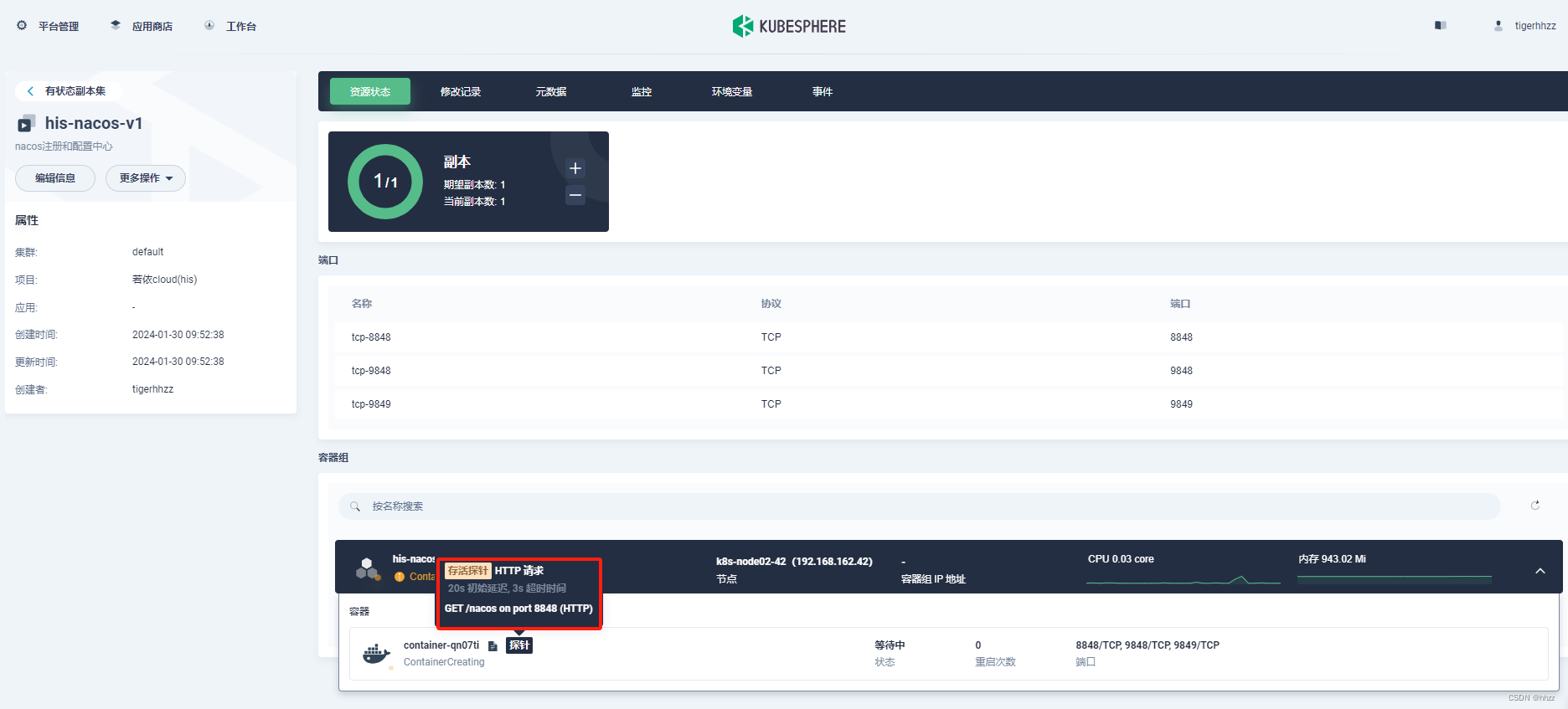Open the 环境变量 tab
Image resolution: width=1568 pixels, height=709 pixels.
(x=732, y=91)
